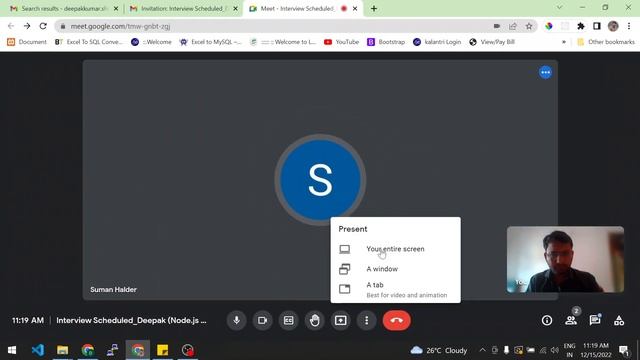The image size is (640, 360).
Task: Open Other bookmarks folder
Action: (x=606, y=42)
